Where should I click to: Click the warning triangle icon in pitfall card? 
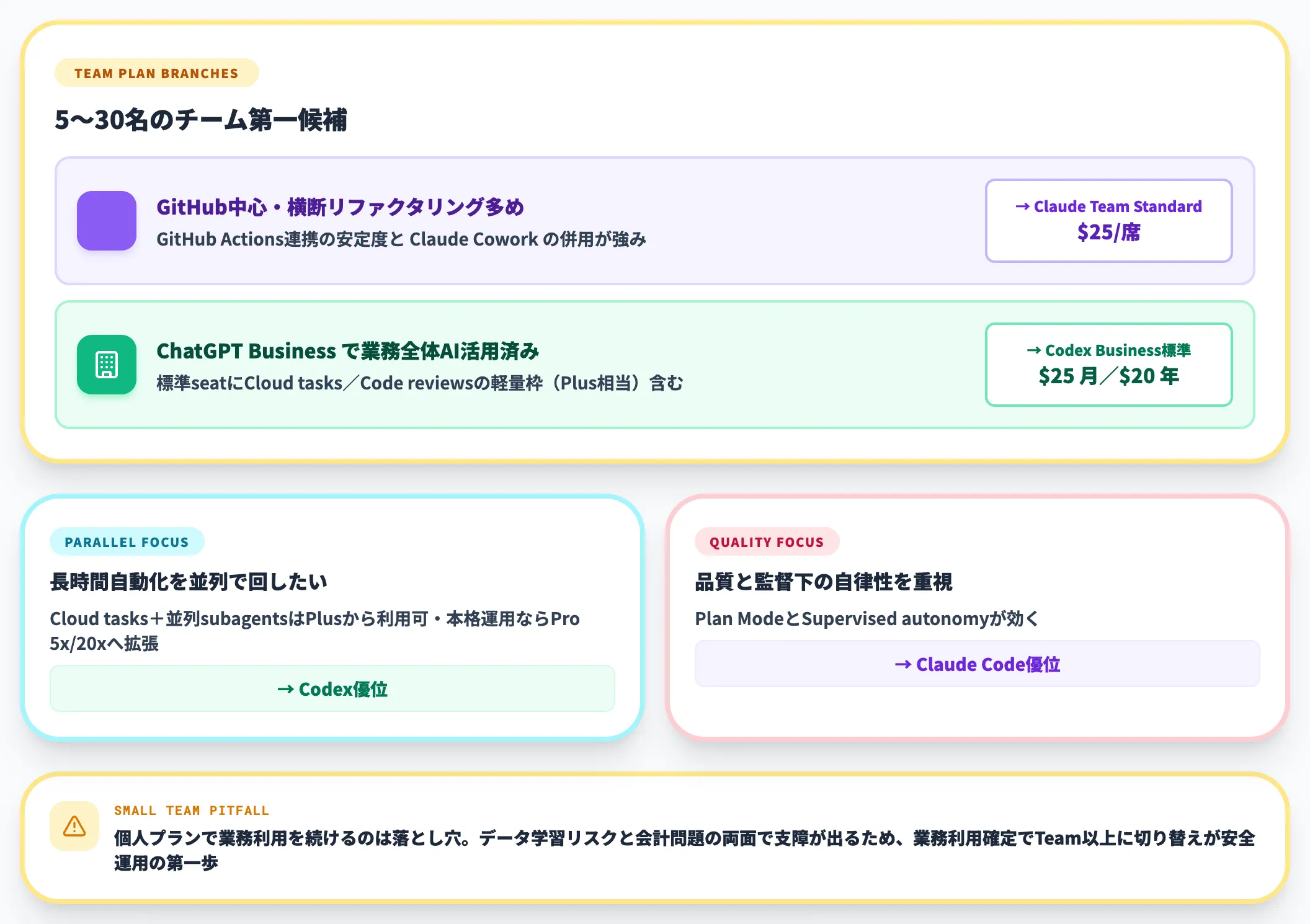74,826
